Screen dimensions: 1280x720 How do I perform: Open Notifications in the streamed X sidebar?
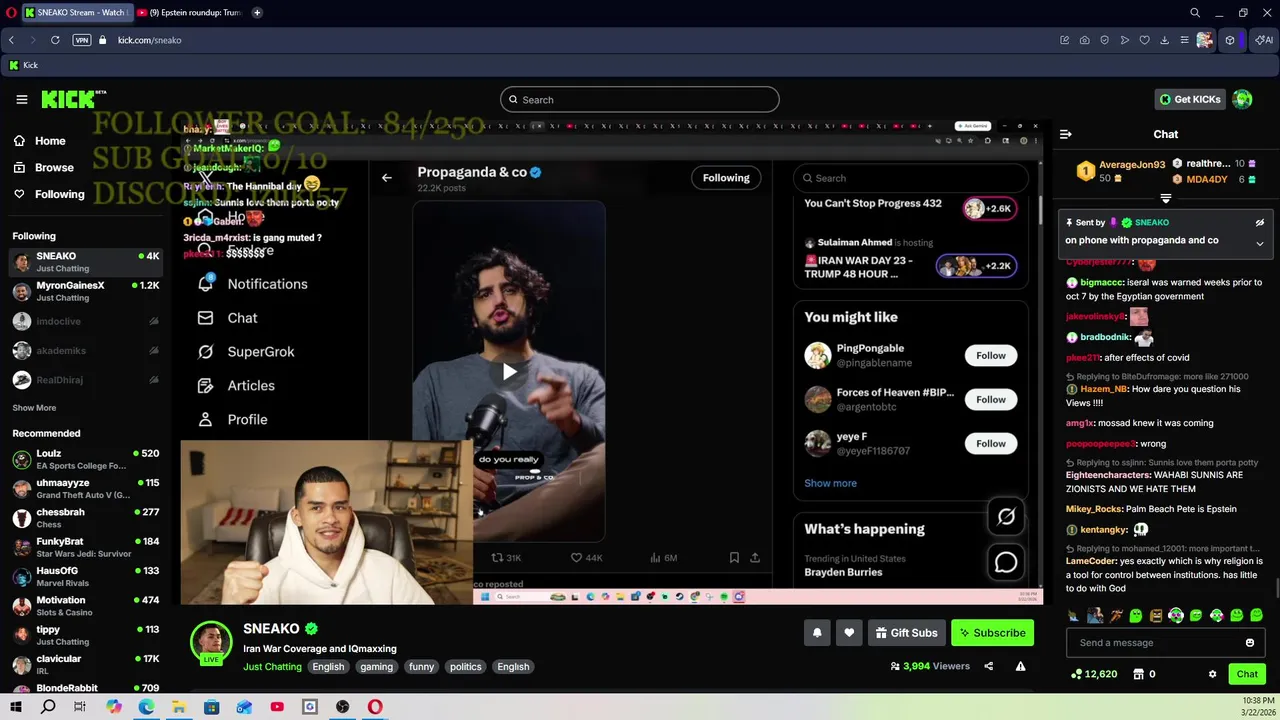coord(252,284)
